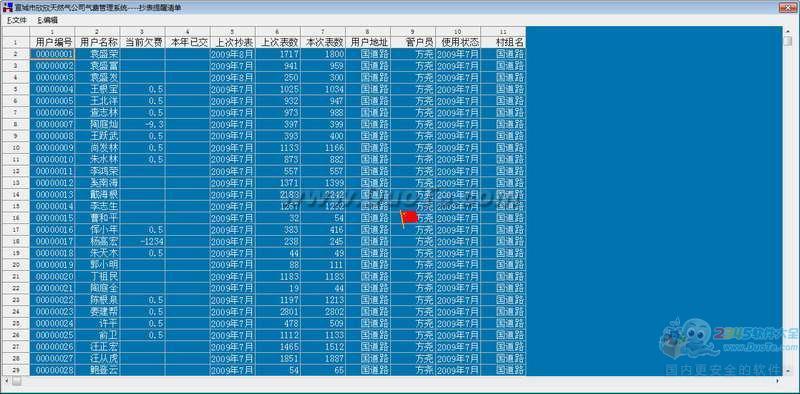The image size is (800, 394).
Task: Select the 用户编号 column header
Action: 53,42
